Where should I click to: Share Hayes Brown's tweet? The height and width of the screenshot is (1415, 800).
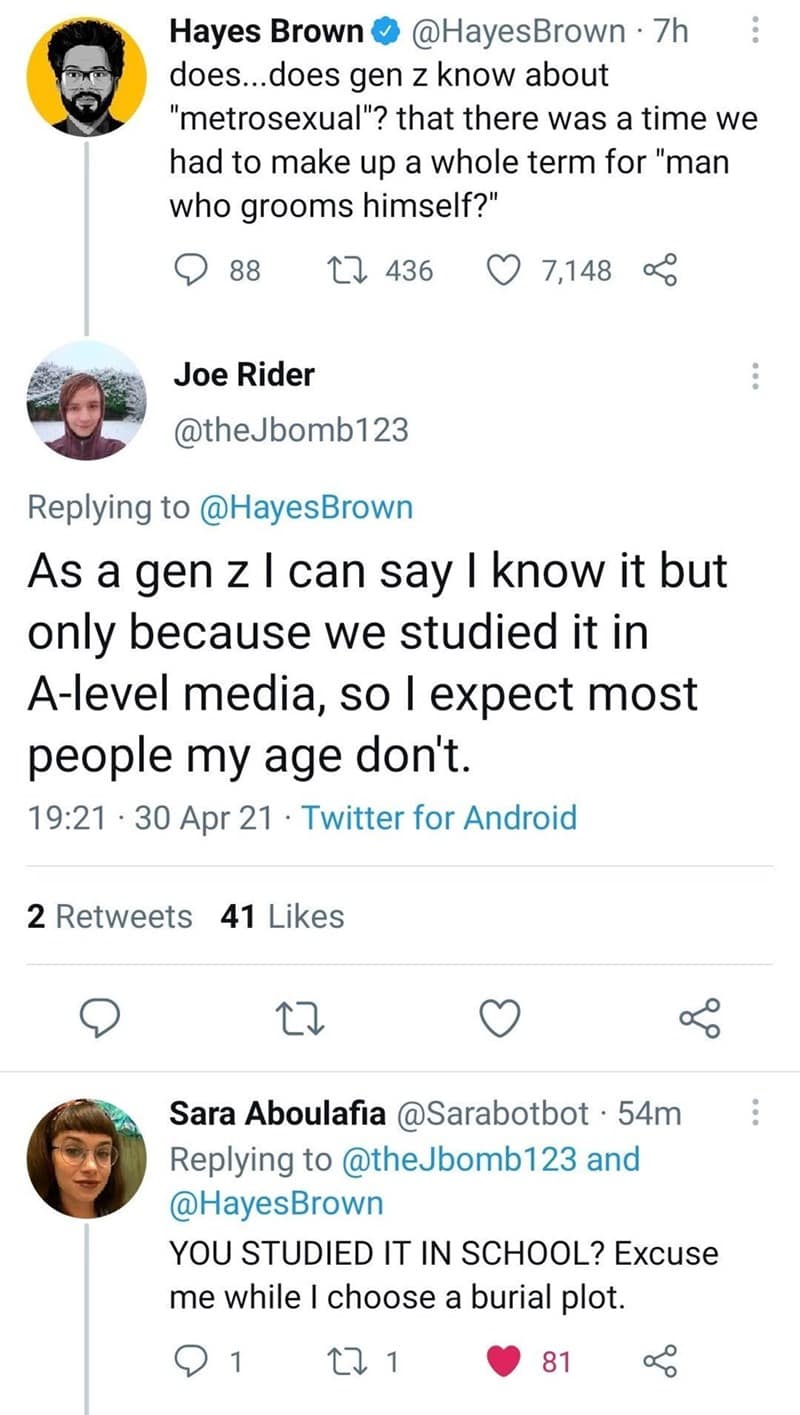pyautogui.click(x=660, y=269)
